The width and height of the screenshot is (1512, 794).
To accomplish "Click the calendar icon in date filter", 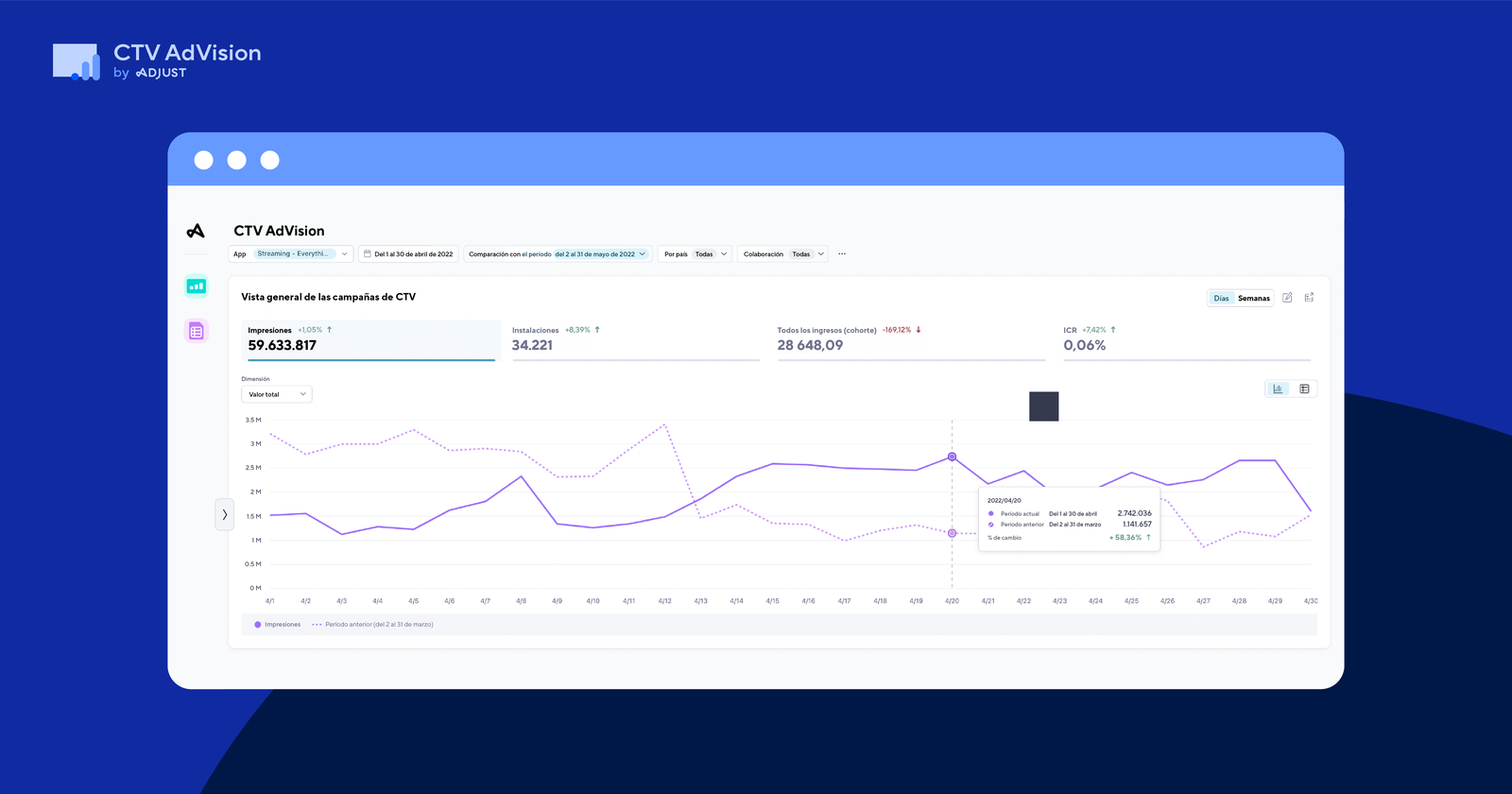I will pos(368,254).
